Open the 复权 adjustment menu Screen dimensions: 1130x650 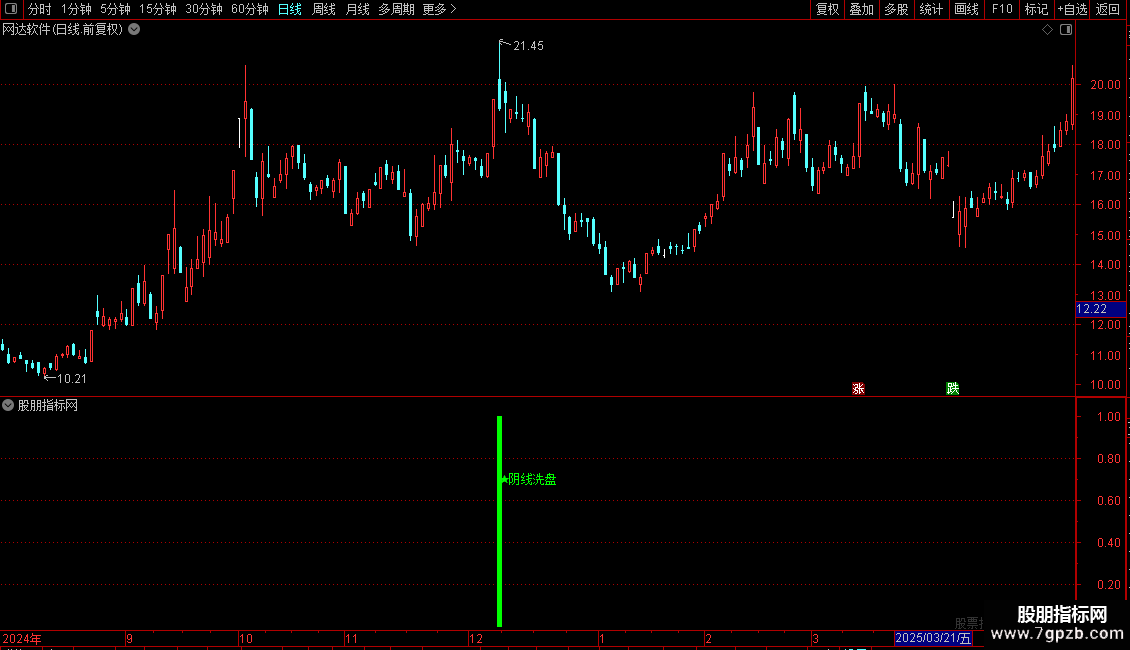[827, 9]
